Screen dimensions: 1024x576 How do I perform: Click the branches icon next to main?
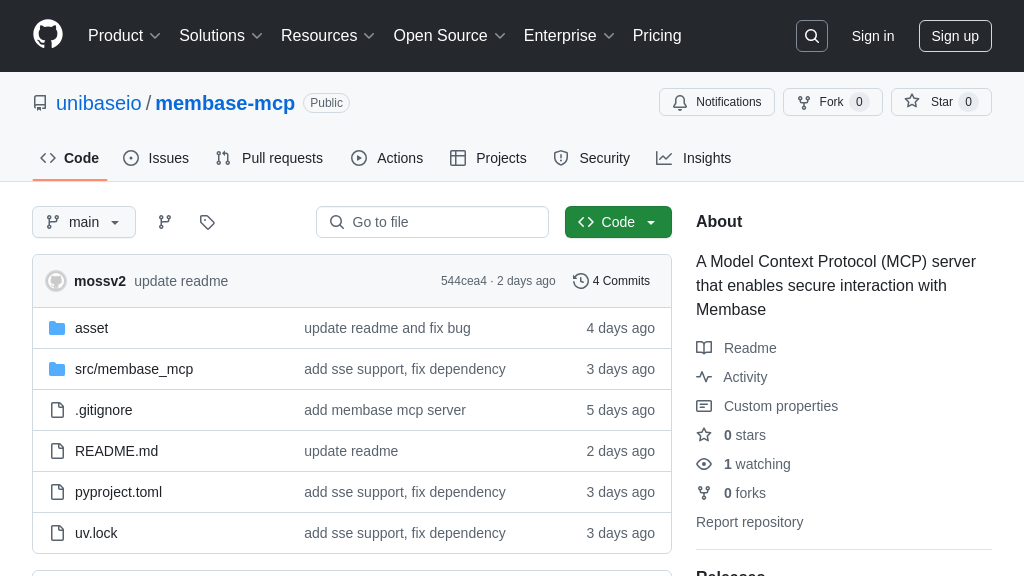[165, 222]
